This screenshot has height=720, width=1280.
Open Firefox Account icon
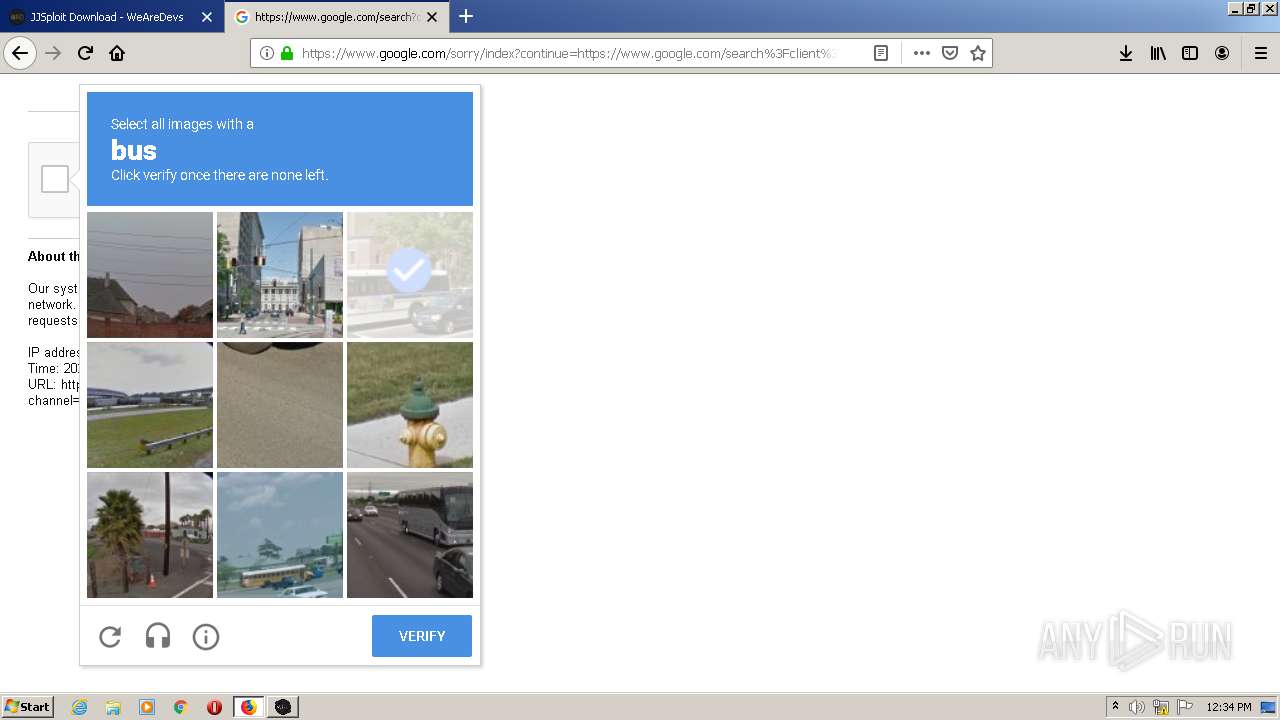1222,53
